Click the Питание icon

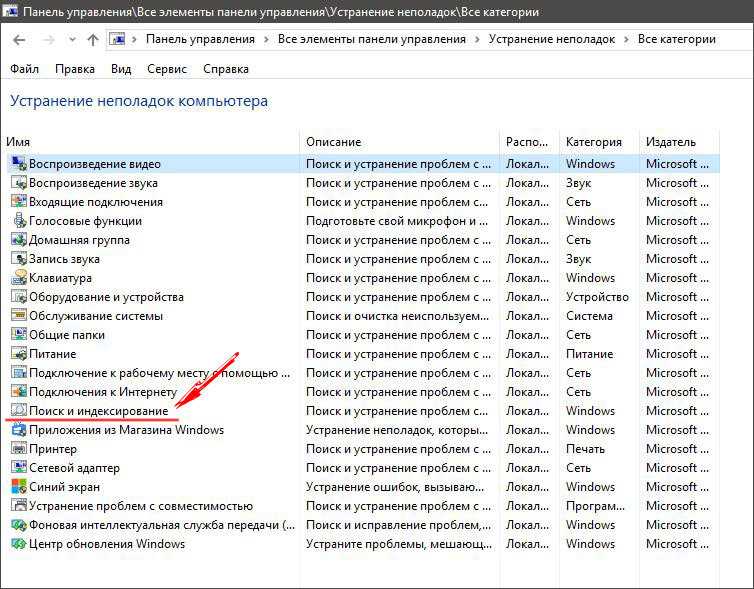tap(19, 354)
